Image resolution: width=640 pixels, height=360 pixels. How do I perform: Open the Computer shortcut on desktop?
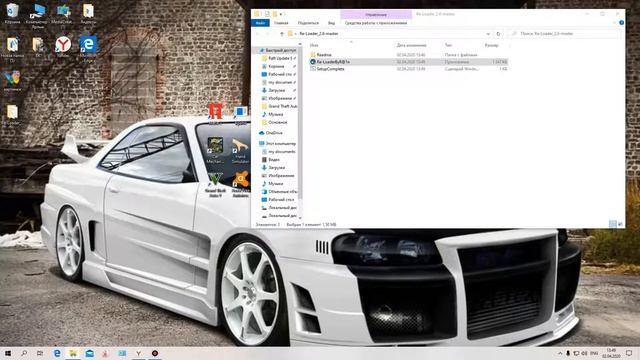point(38,15)
